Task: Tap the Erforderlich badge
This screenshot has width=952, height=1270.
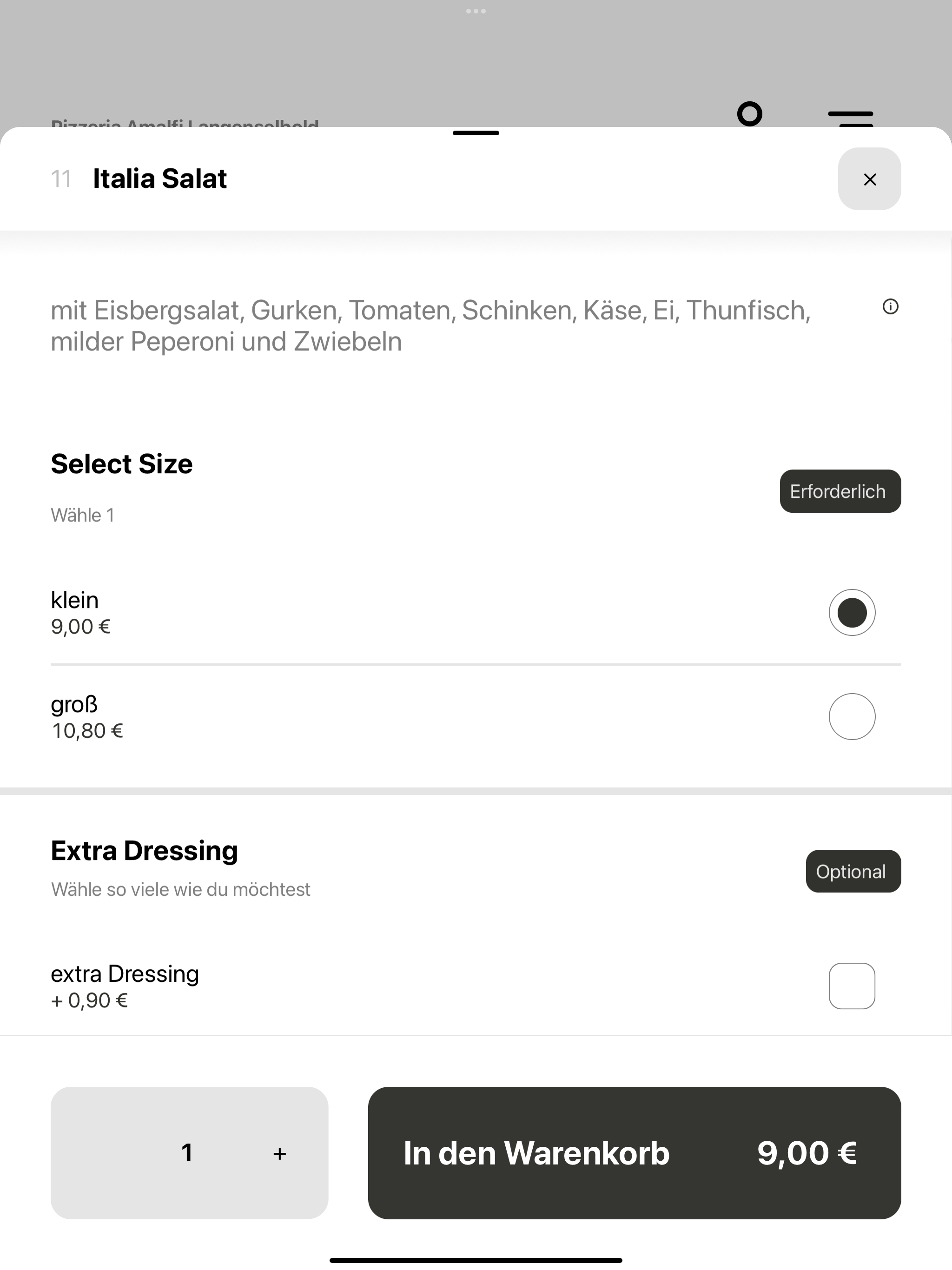Action: [840, 491]
